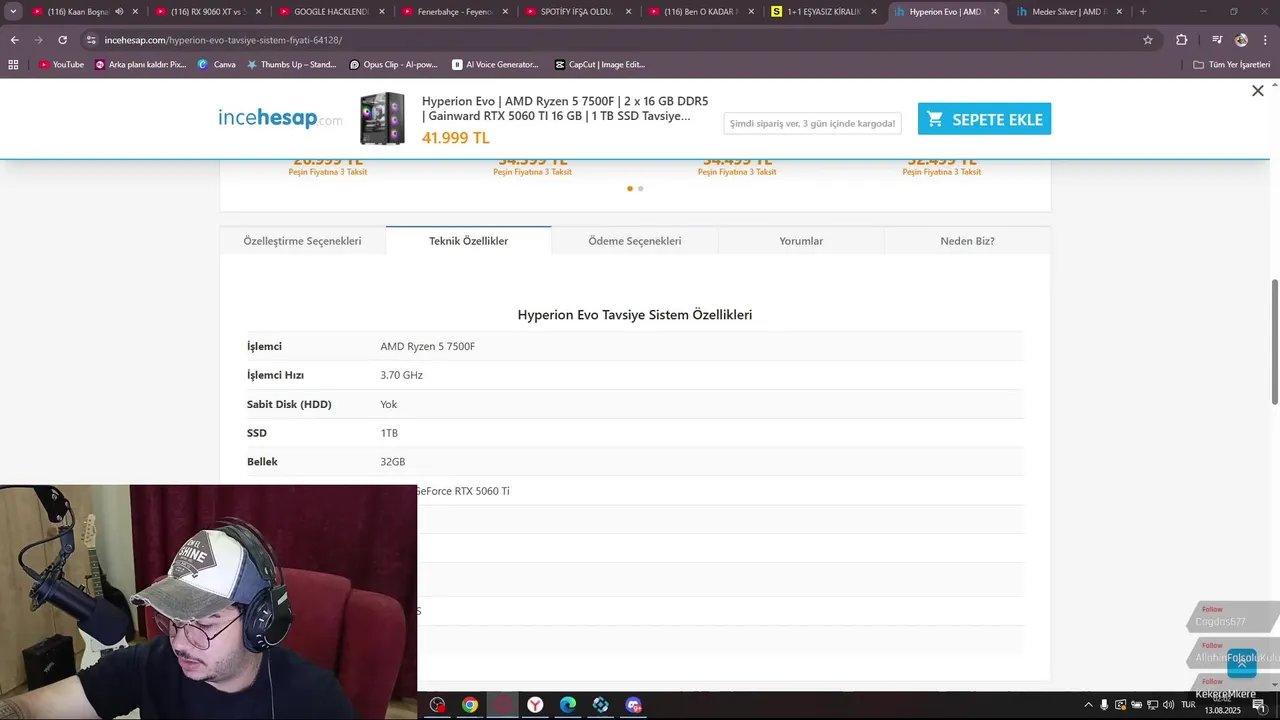Open 'AI Voice Generator...' bookmark
This screenshot has height=720, width=1280.
[496, 64]
